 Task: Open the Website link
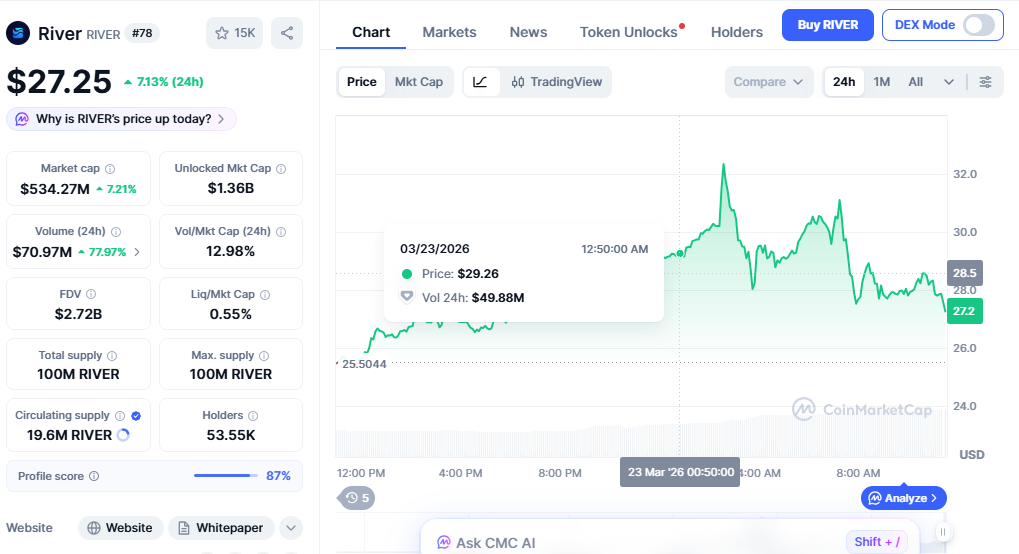pos(120,528)
